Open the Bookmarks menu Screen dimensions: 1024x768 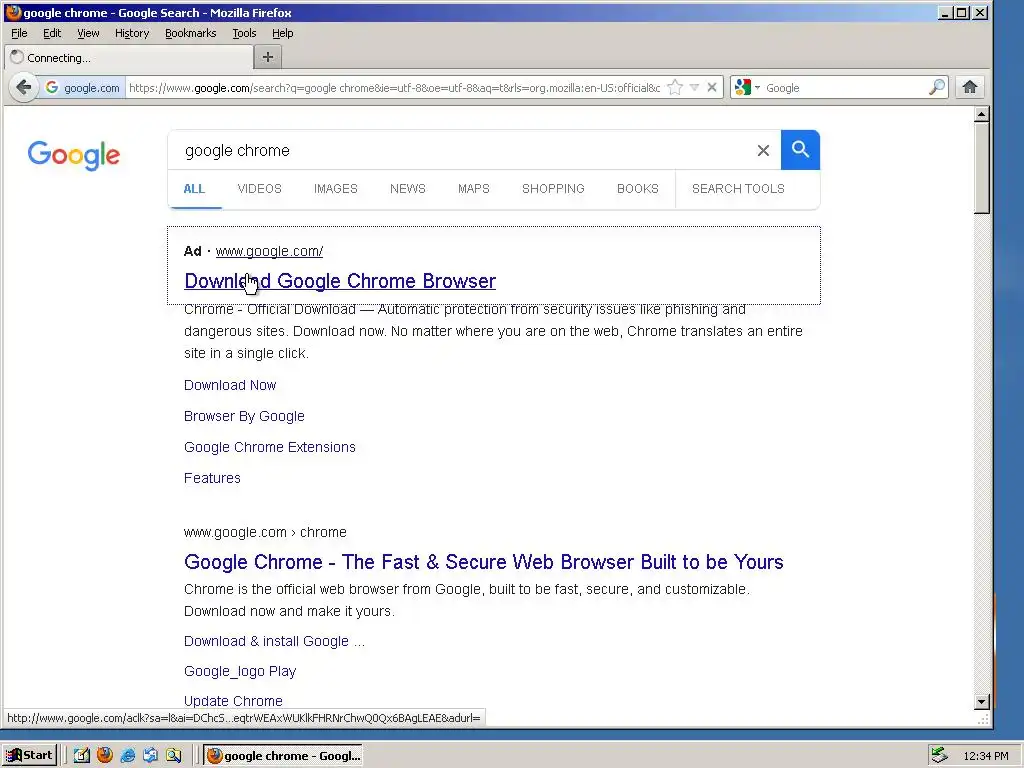click(190, 33)
